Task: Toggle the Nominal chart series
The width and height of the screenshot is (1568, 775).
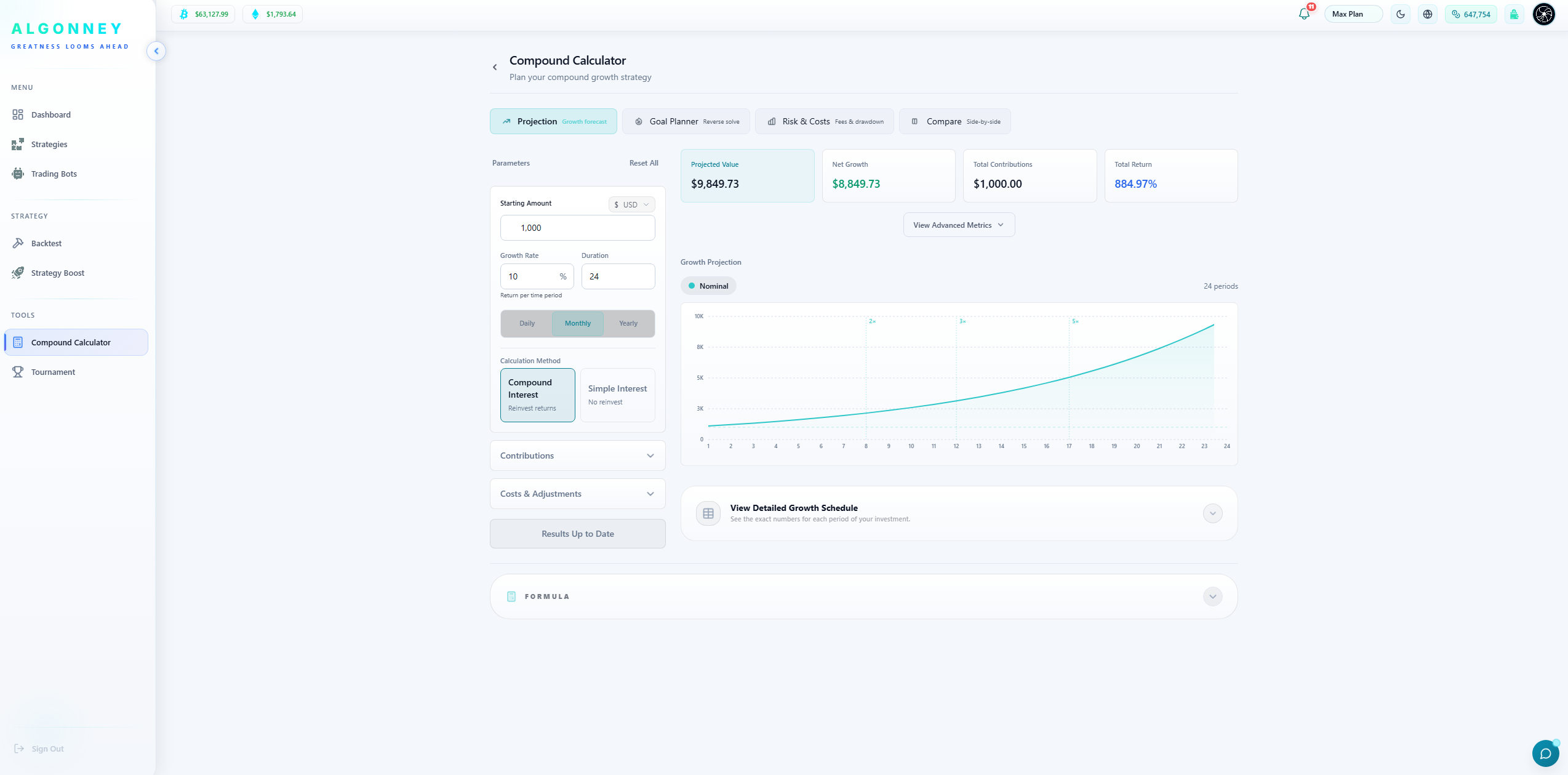Action: (708, 286)
